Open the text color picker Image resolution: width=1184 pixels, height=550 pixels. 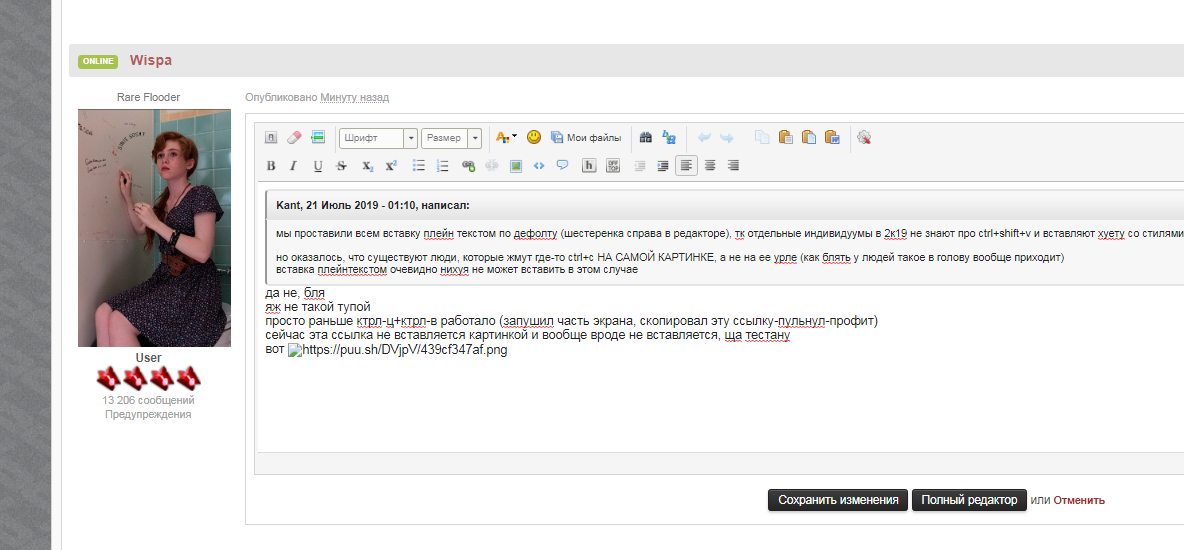pos(506,138)
